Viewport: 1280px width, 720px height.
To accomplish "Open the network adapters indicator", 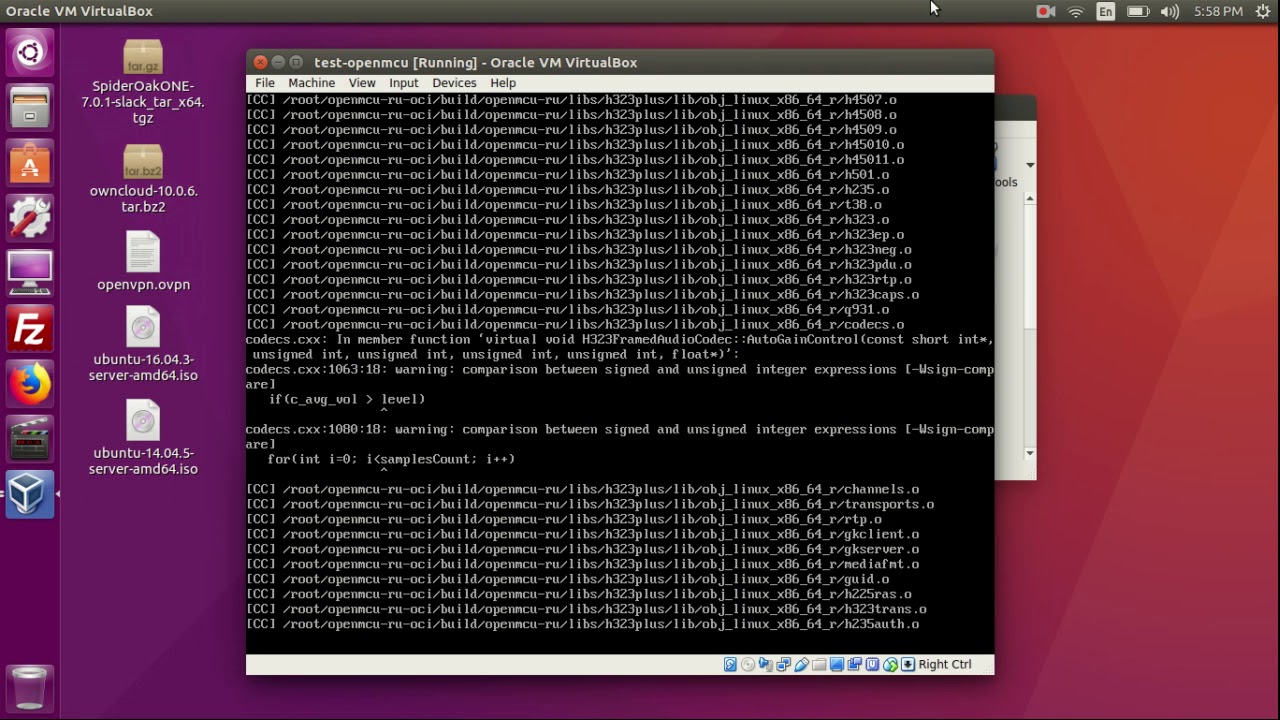I will pyautogui.click(x=783, y=664).
